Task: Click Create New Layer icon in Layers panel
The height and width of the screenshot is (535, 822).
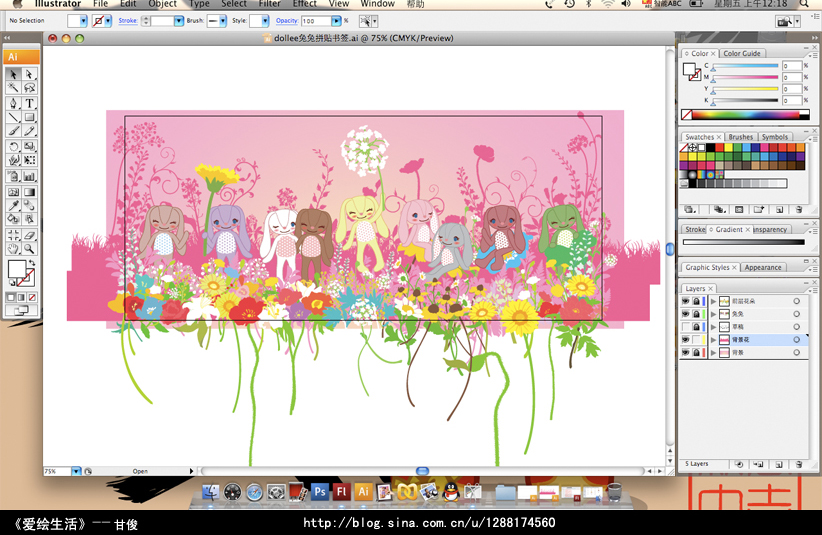Action: 779,464
